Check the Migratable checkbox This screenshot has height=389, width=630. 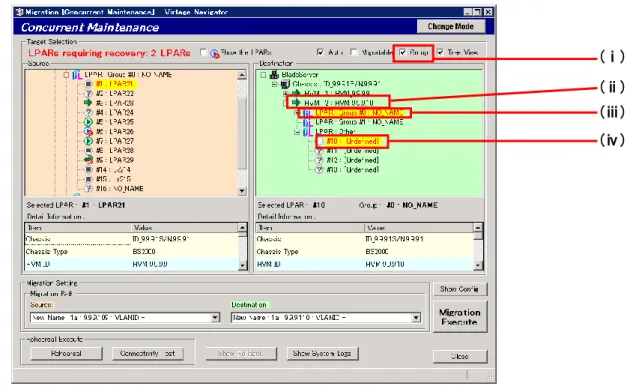coord(354,52)
